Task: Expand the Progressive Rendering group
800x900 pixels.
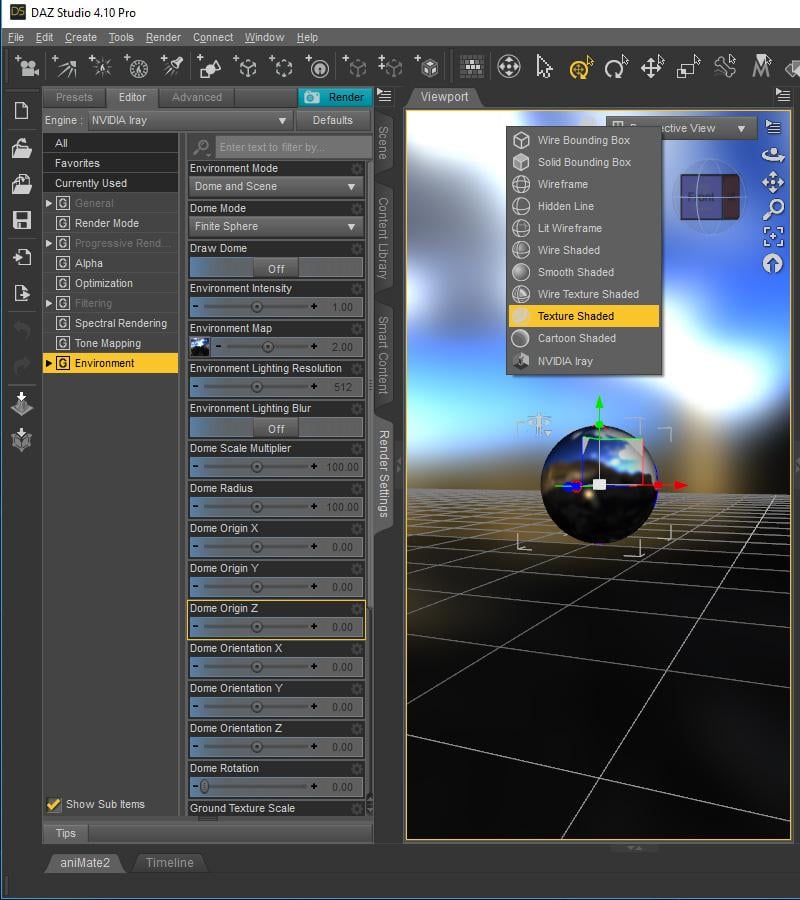Action: 49,243
